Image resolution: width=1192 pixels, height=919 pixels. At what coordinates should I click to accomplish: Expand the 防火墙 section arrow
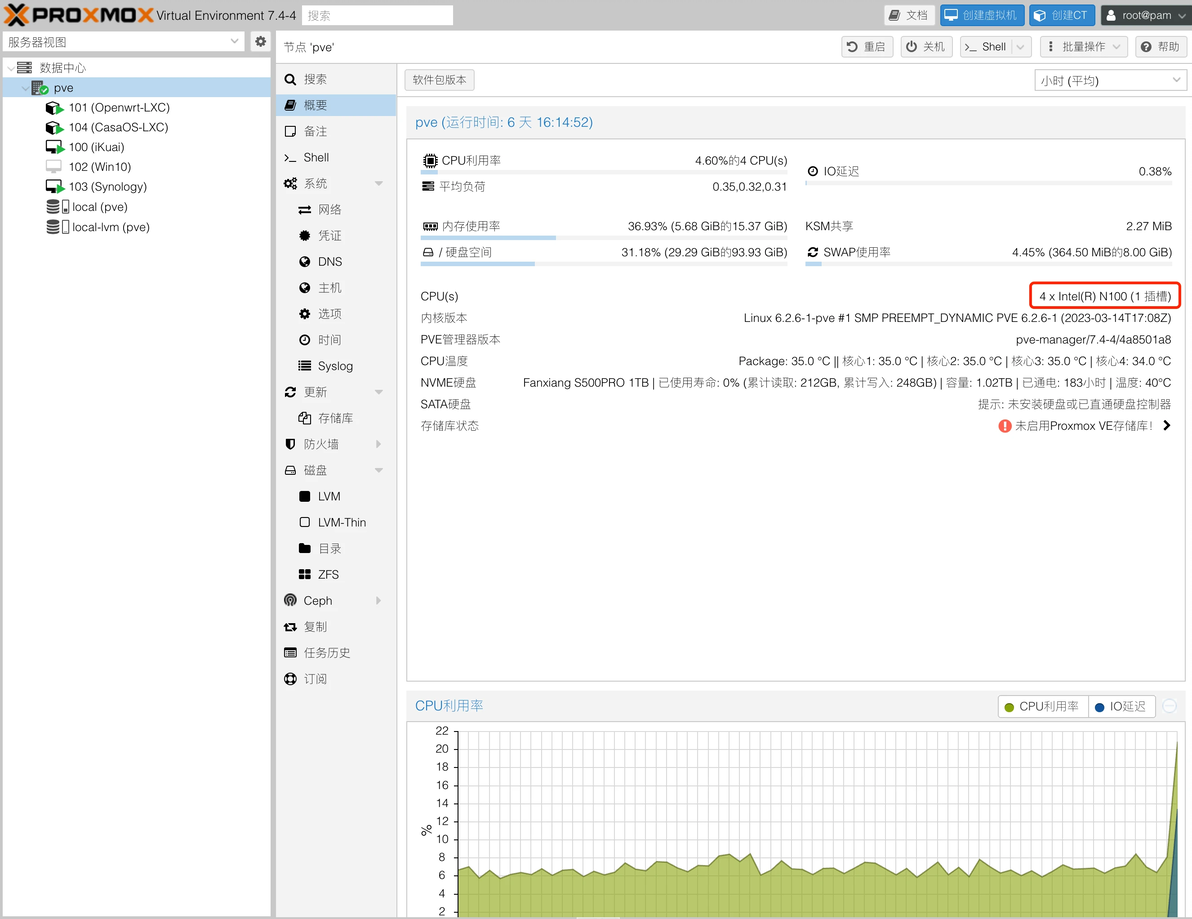pos(379,444)
